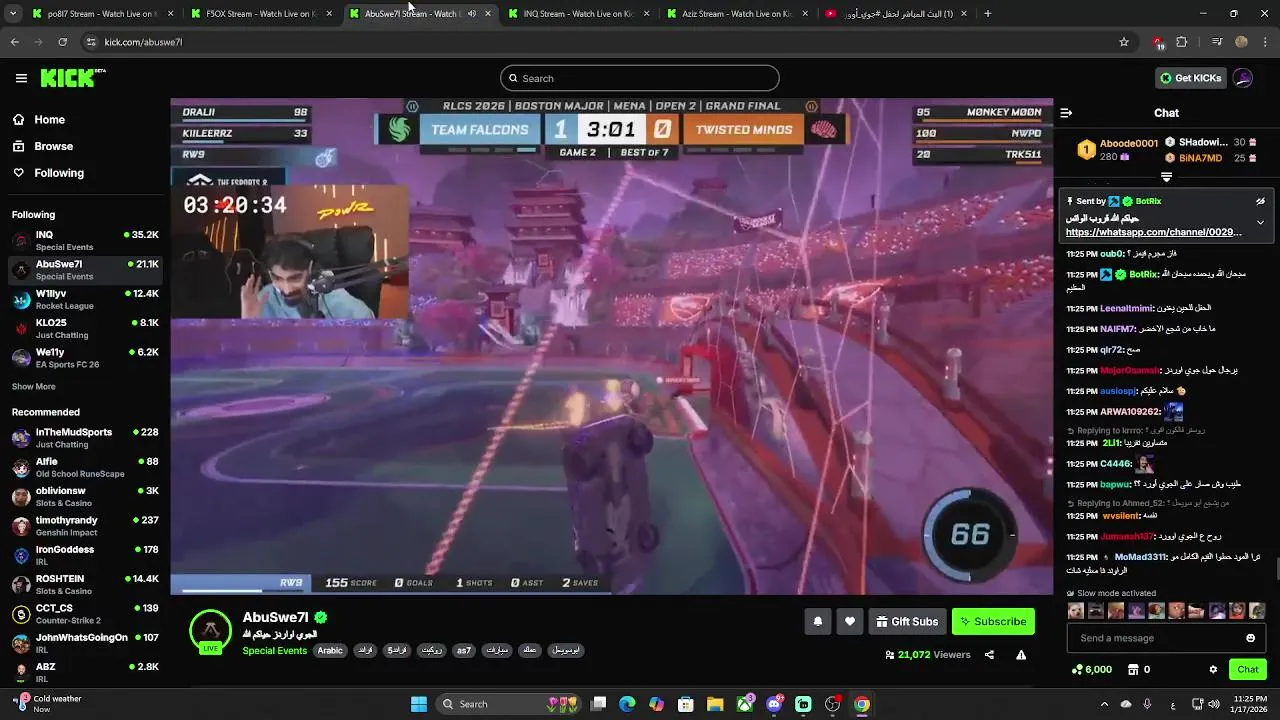This screenshot has width=1280, height=720.
Task: Collapse the chat panel arrow icon
Action: [x=1066, y=113]
